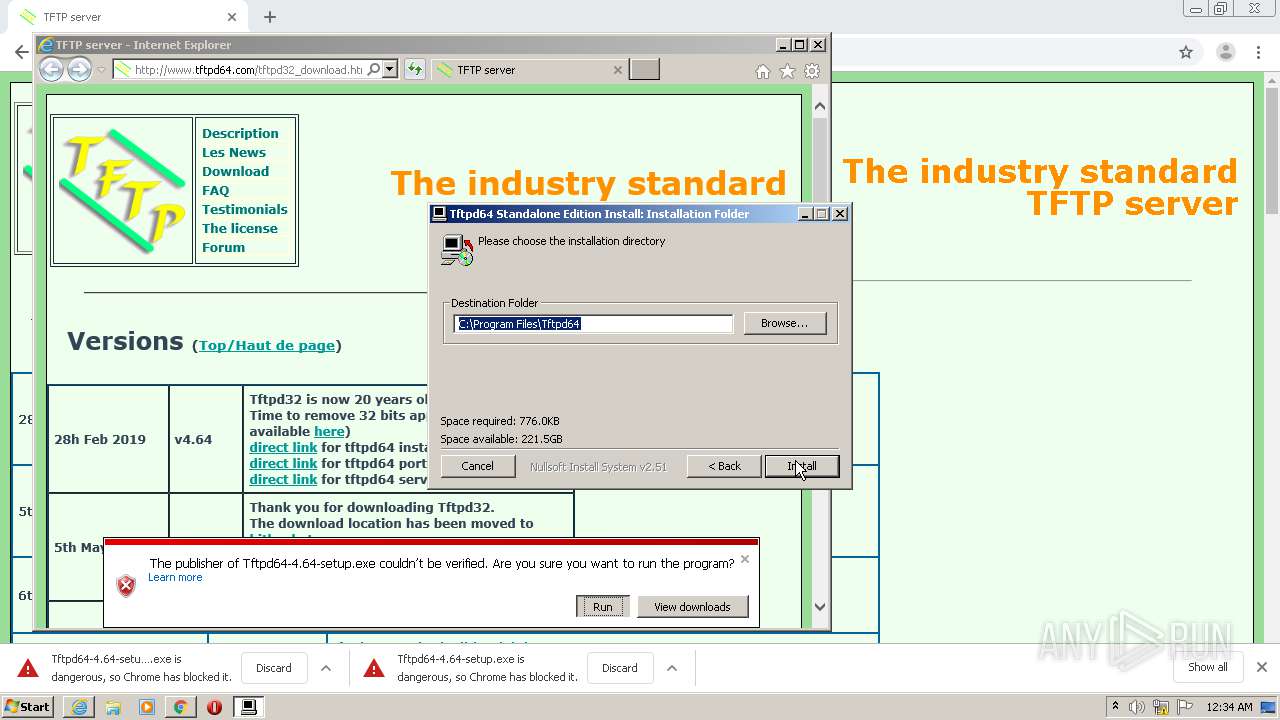Open IE Home page icon

763,71
